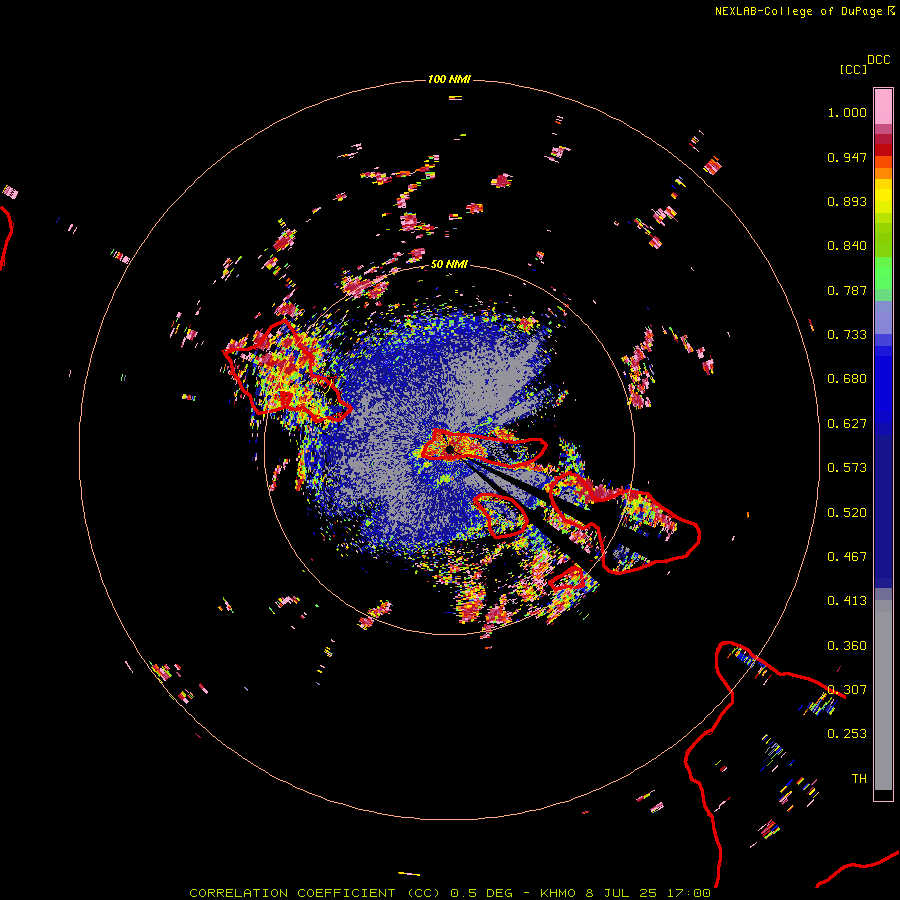This screenshot has height=900, width=900.
Task: Click the 0.413 color scale value
Action: pyautogui.click(x=847, y=601)
